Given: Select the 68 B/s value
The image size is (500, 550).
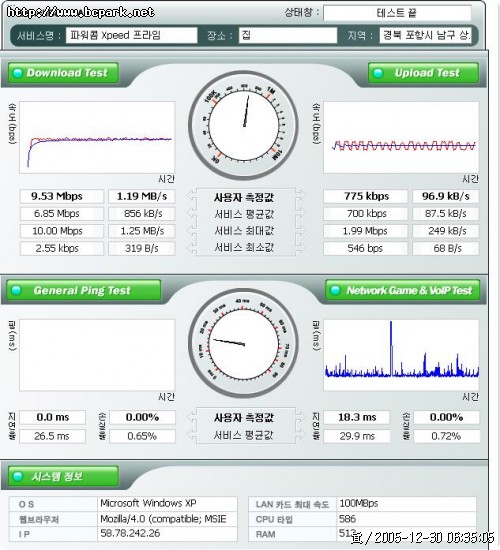Looking at the screenshot, I should (446, 248).
